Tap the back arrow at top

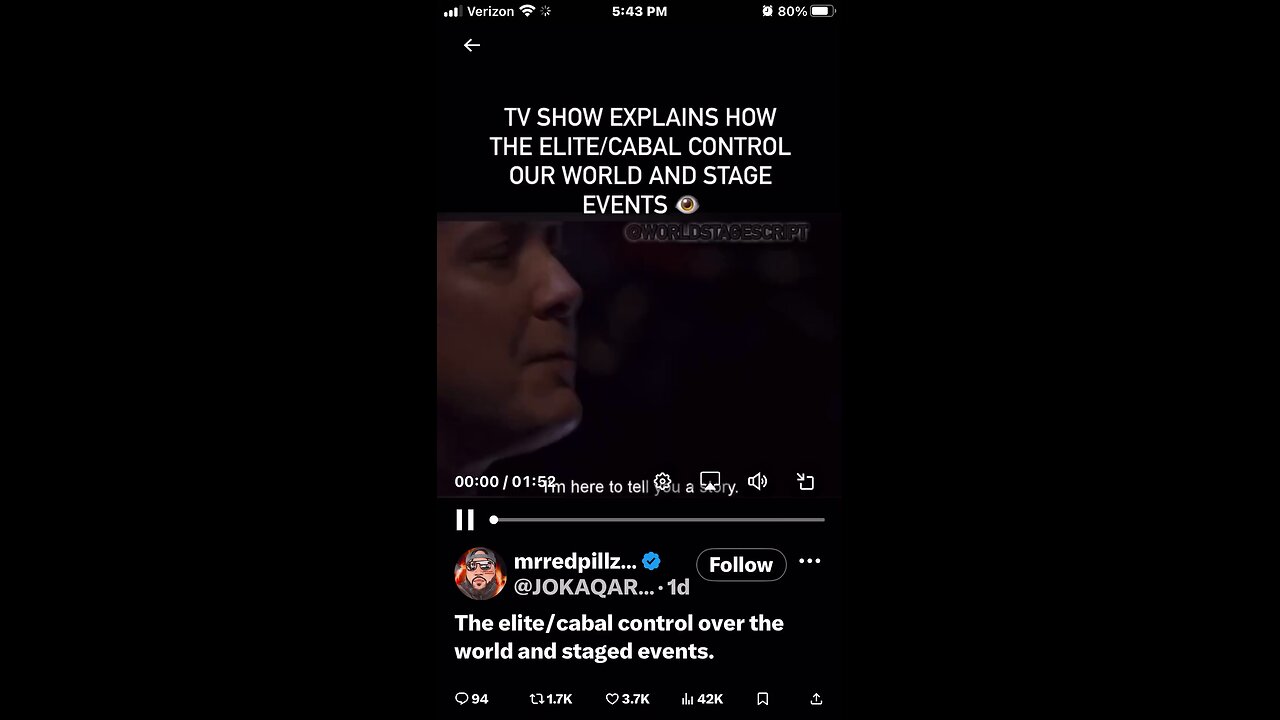[472, 45]
